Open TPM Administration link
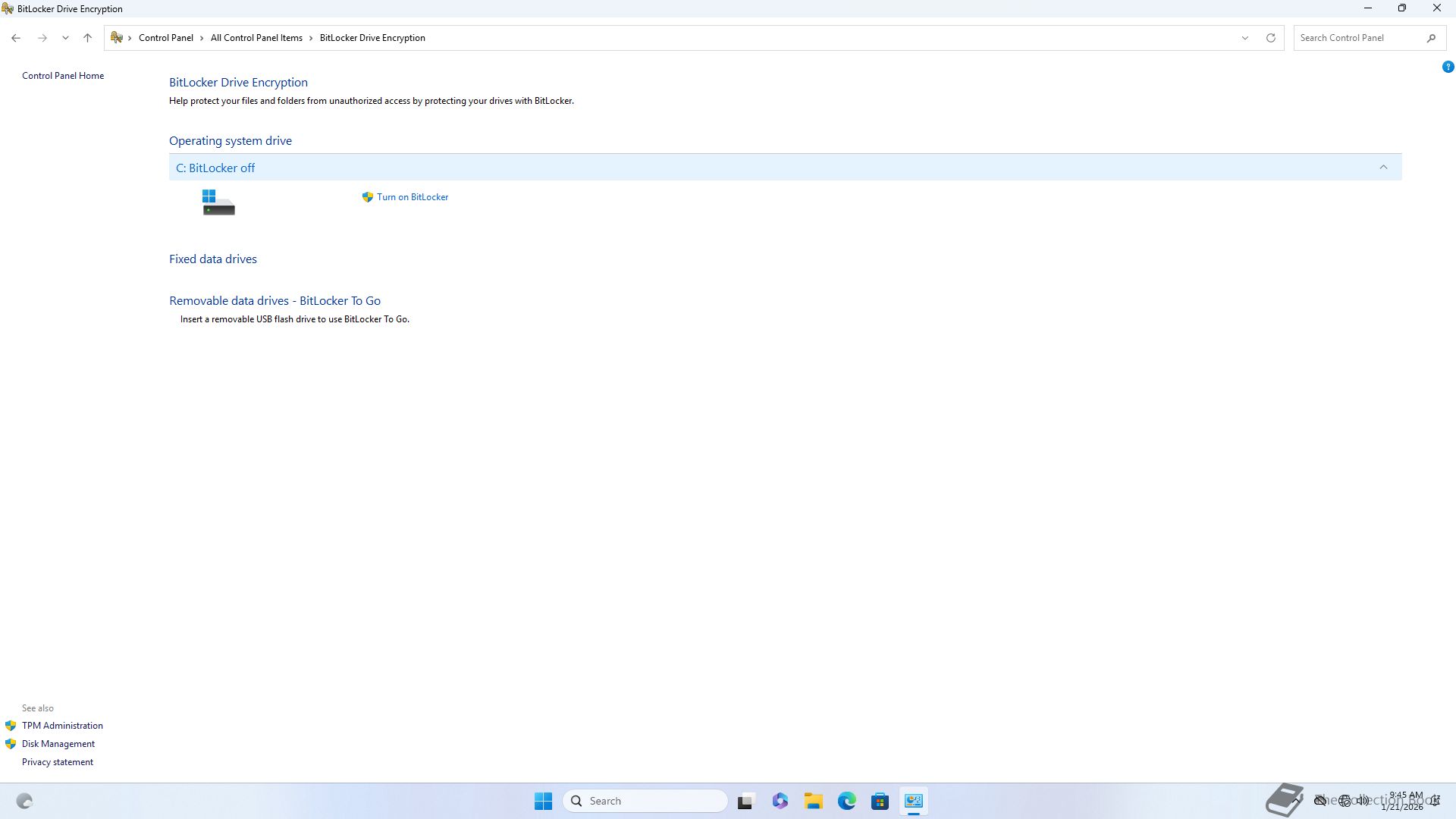The width and height of the screenshot is (1456, 819). (62, 726)
